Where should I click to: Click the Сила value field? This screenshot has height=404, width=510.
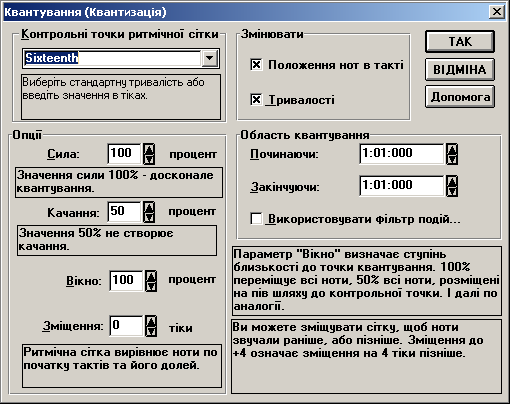click(x=125, y=154)
